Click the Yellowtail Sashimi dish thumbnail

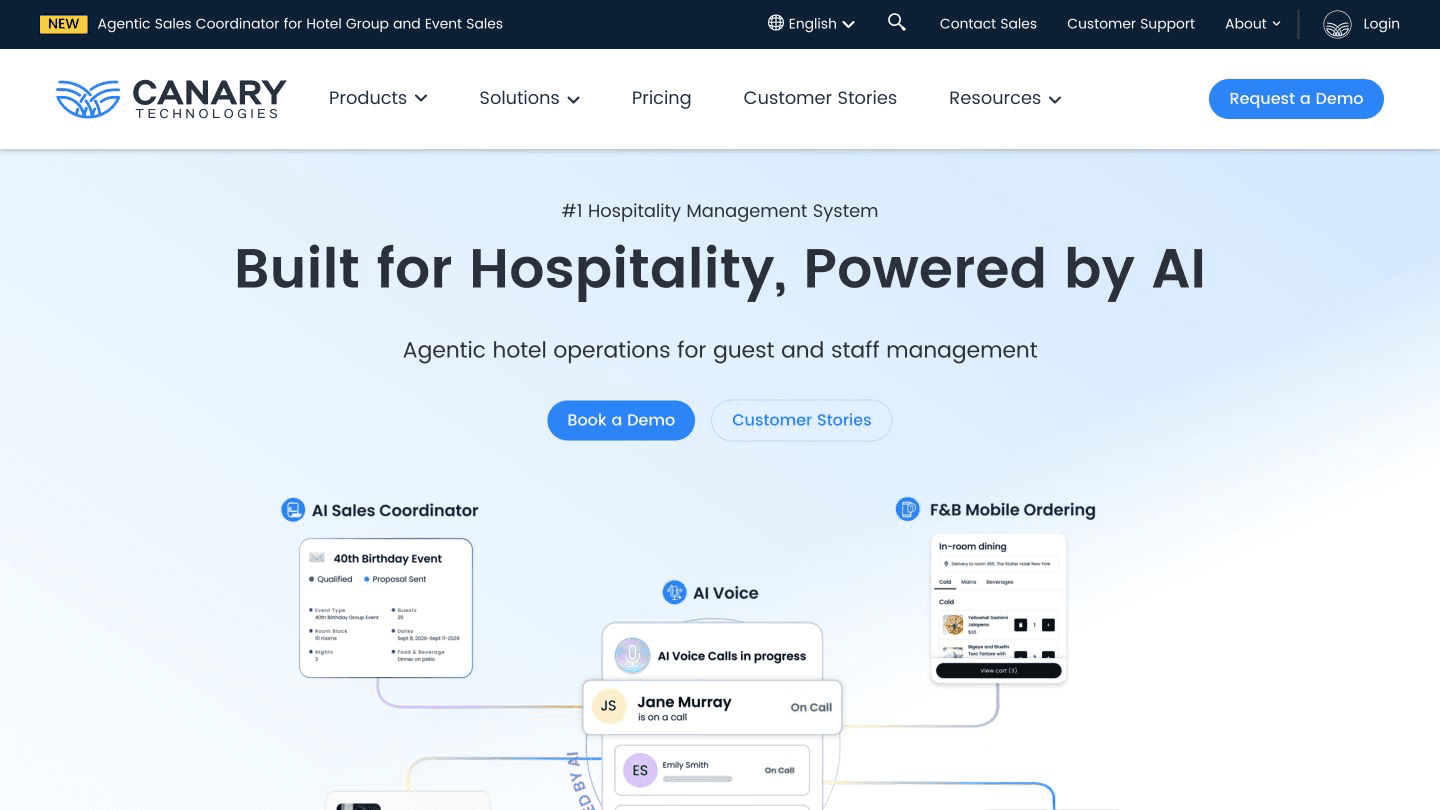coord(953,624)
